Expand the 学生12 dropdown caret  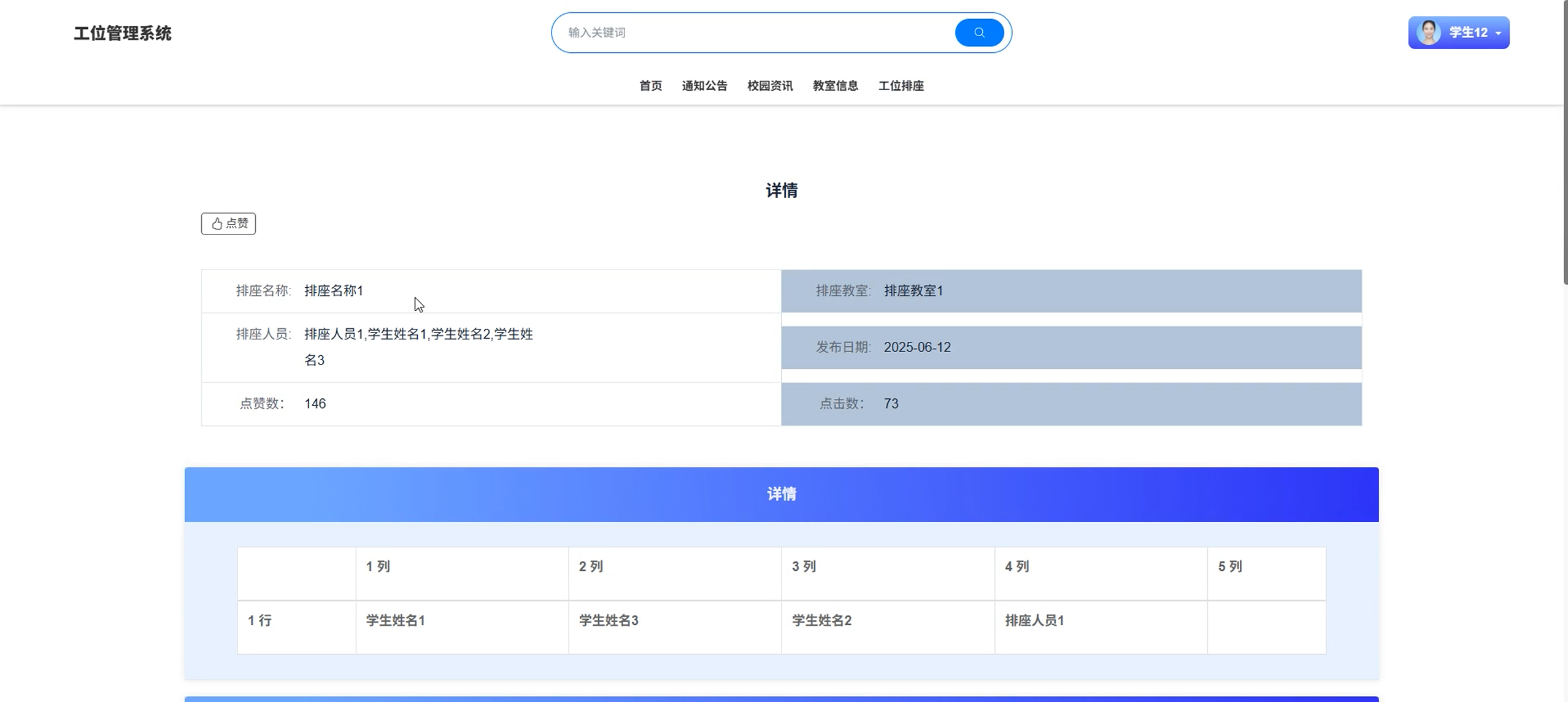tap(1498, 33)
